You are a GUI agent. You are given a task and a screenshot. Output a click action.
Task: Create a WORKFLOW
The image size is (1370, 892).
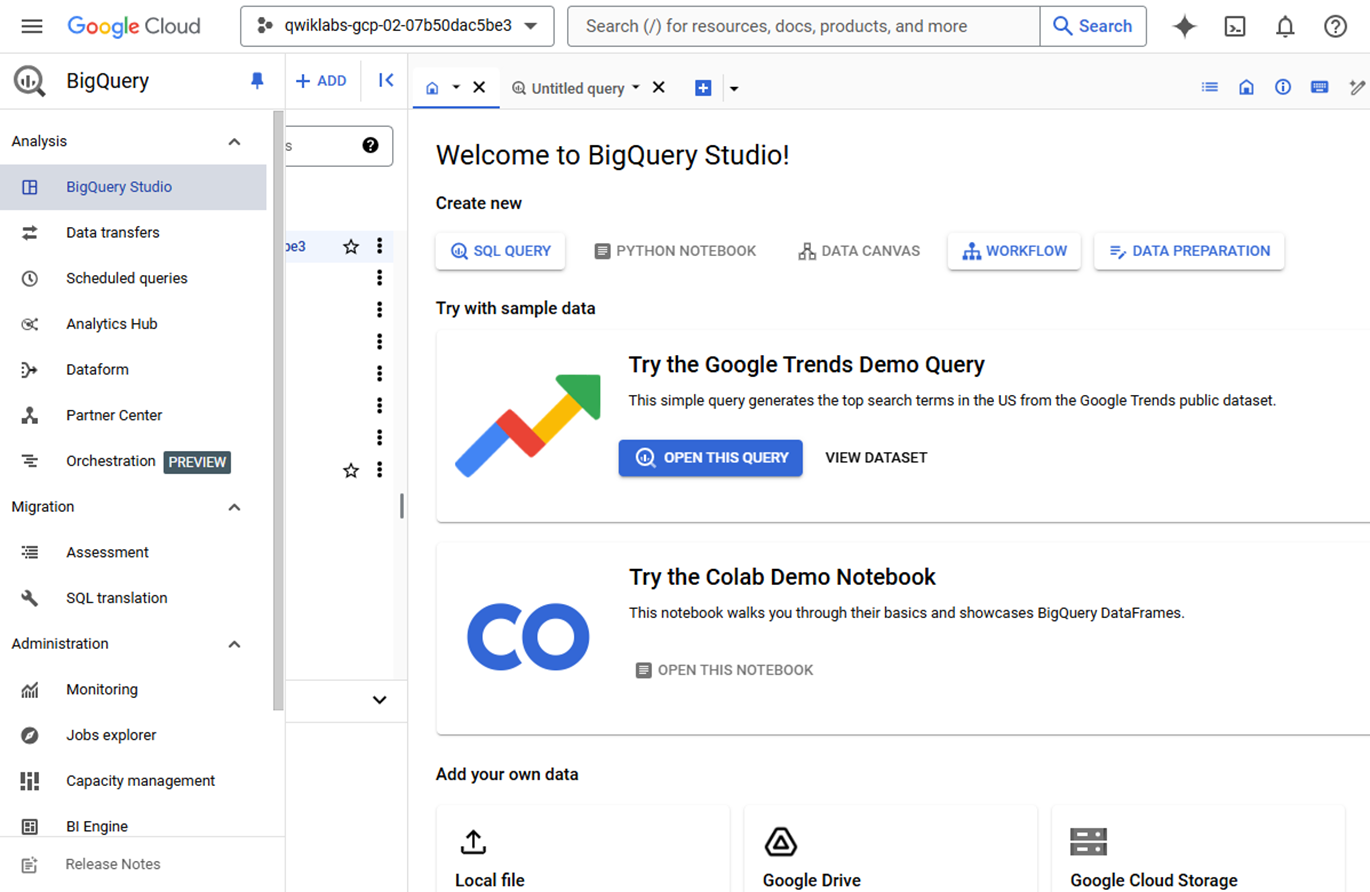pos(1014,251)
